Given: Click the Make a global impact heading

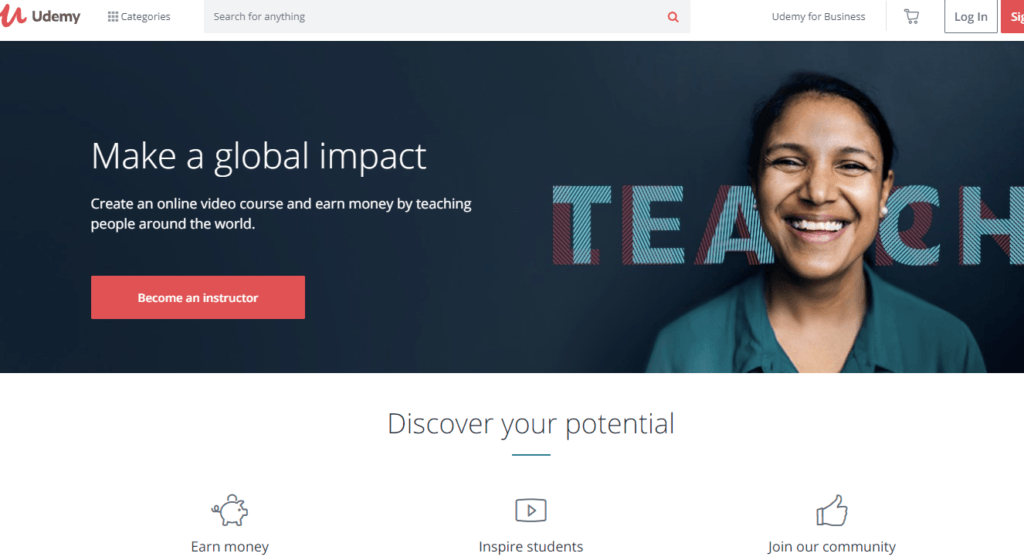Looking at the screenshot, I should tap(259, 157).
